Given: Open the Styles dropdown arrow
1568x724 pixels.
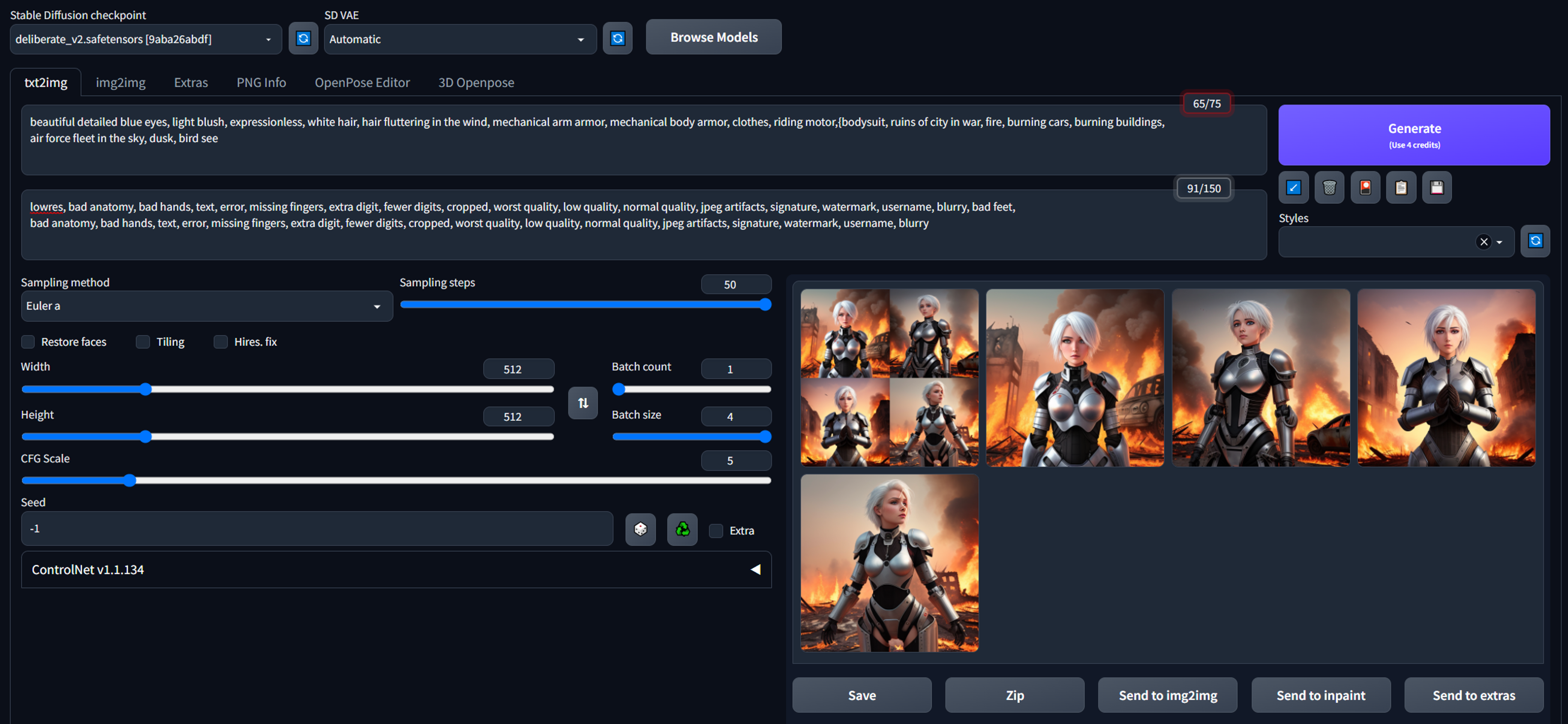Looking at the screenshot, I should [1499, 242].
